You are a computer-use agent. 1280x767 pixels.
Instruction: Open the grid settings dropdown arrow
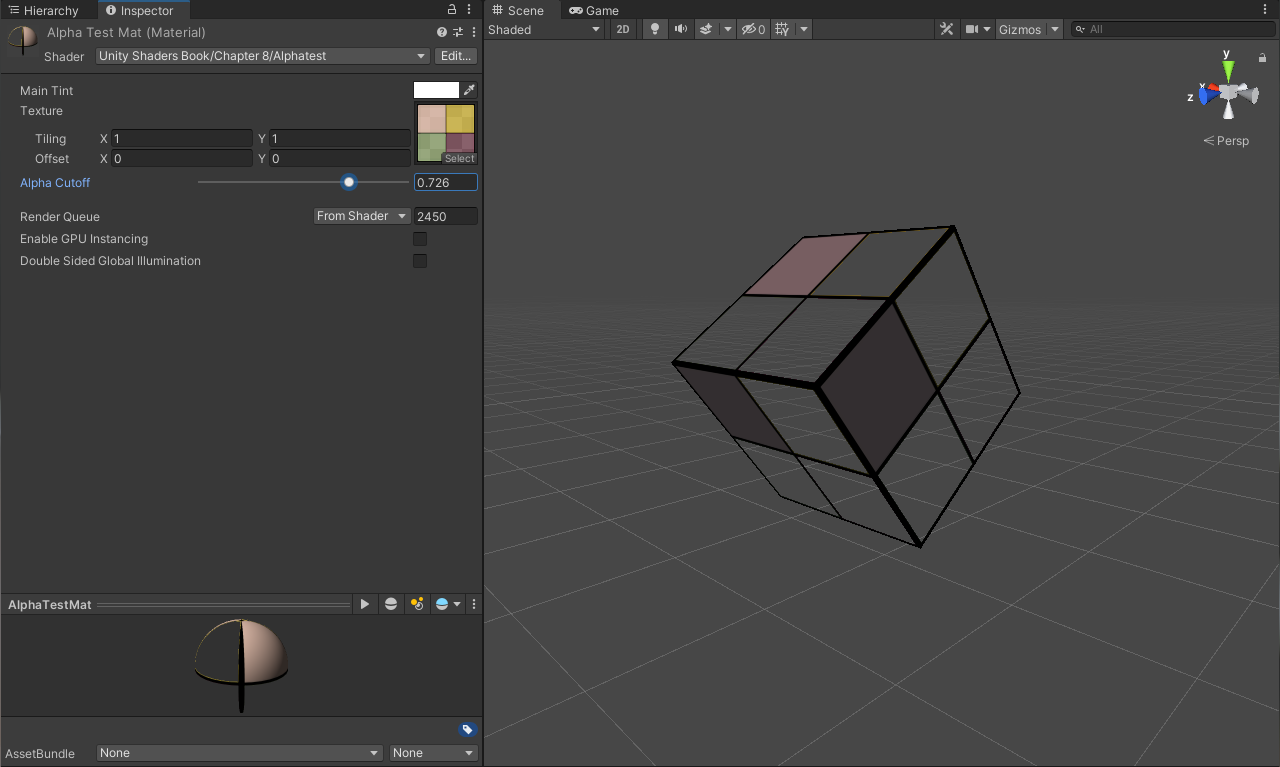click(x=804, y=30)
